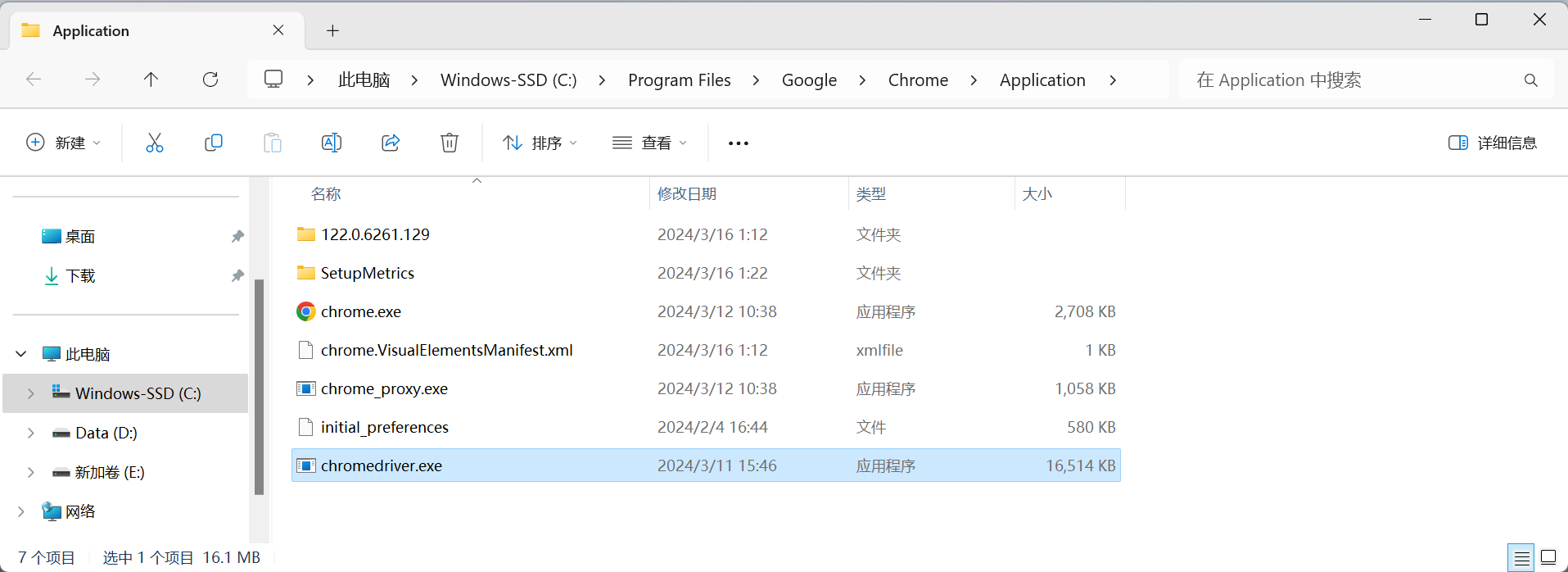
Task: Click the navigation pane vertical scrollbar
Action: (259, 387)
